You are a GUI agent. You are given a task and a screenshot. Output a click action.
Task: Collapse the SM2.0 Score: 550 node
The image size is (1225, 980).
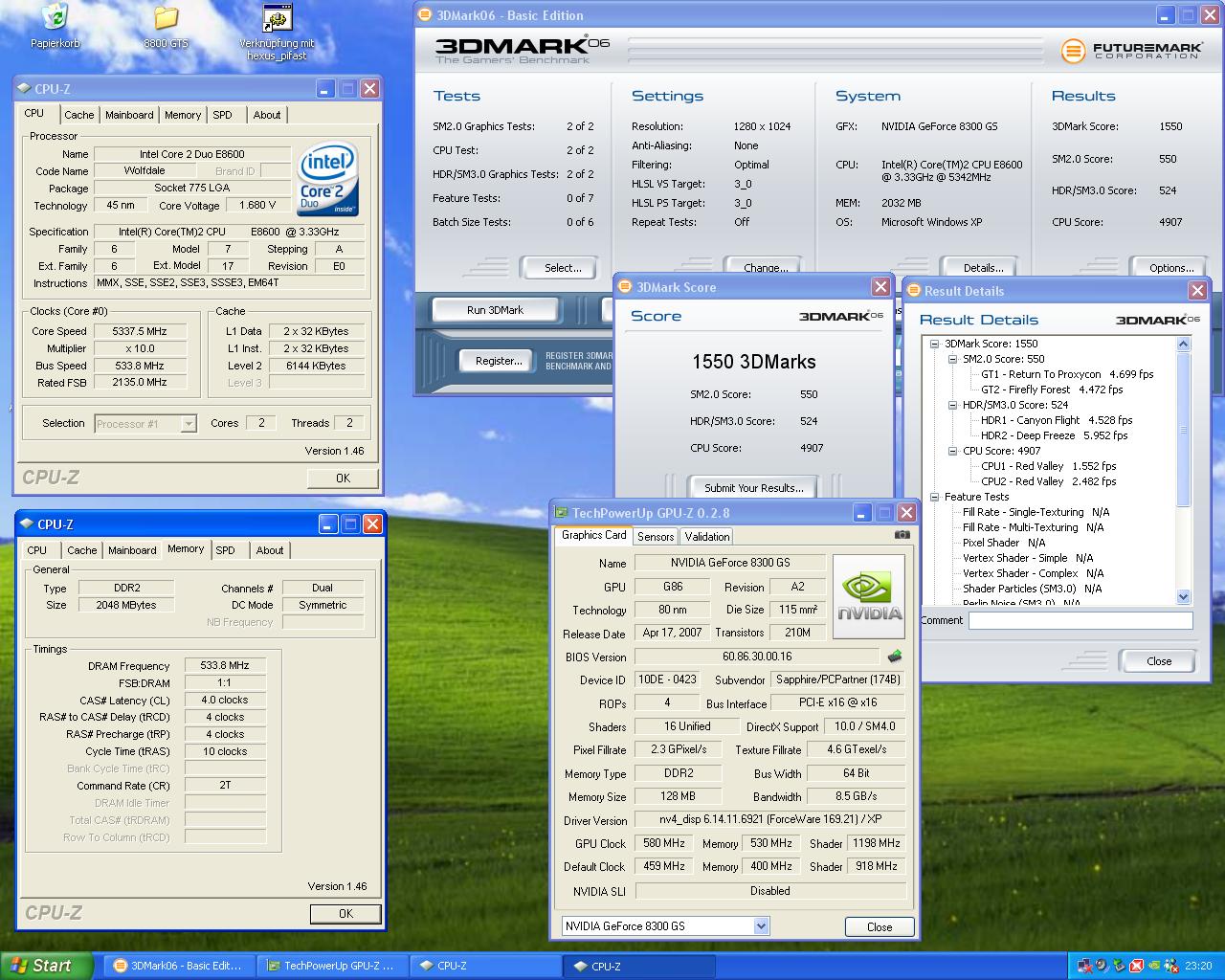(x=953, y=359)
